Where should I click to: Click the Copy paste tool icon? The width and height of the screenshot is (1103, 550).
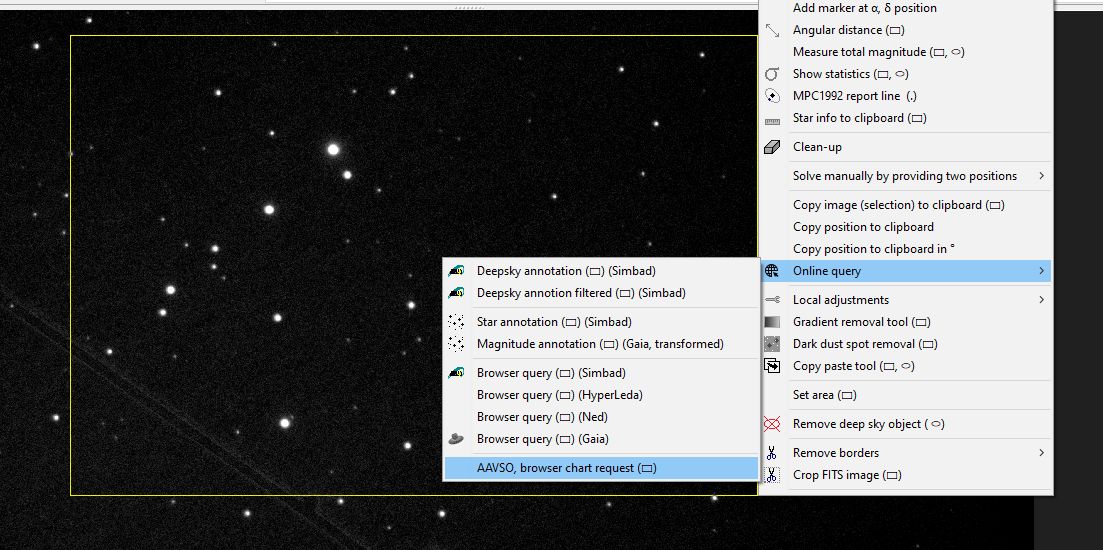(x=772, y=366)
